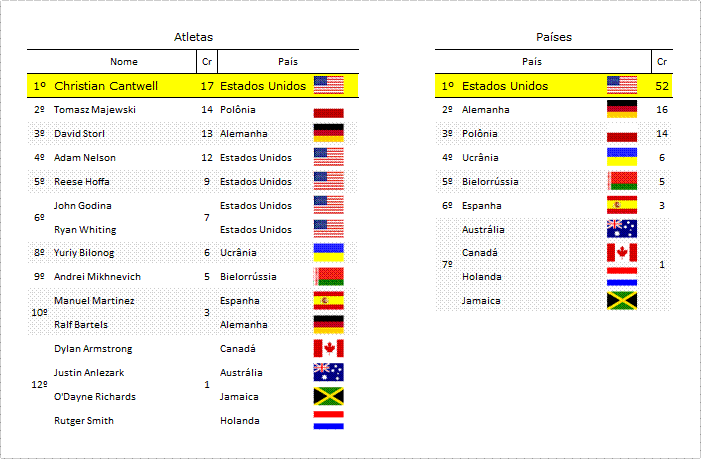Screen dimensions: 701x459
Task: Select the Nome column header
Action: pyautogui.click(x=124, y=62)
